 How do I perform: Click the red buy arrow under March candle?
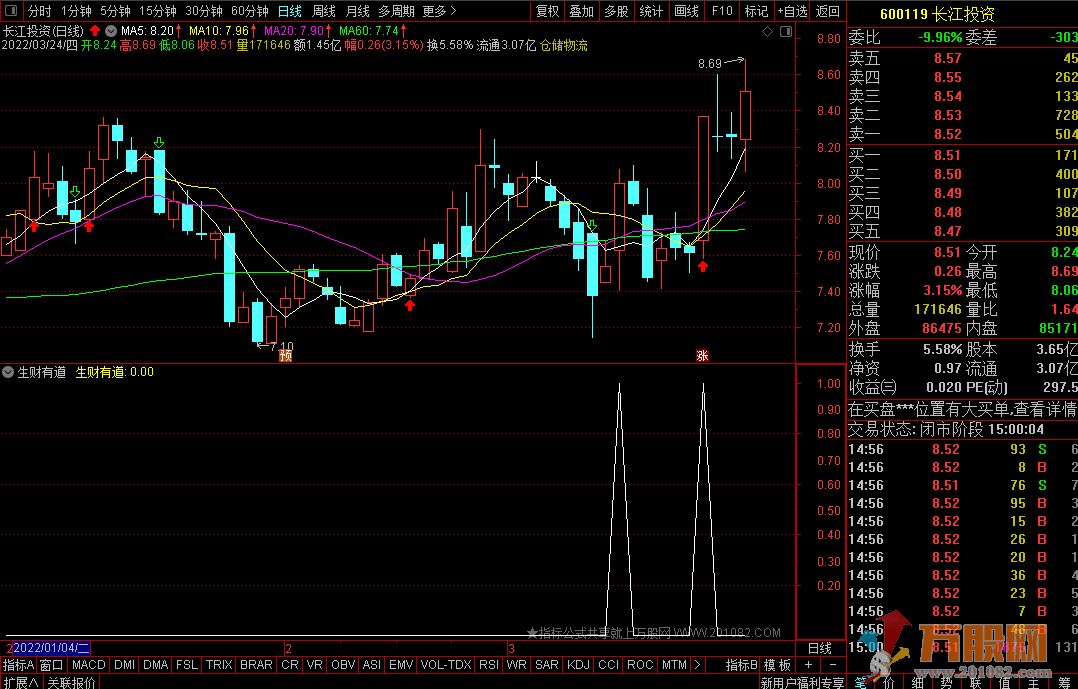tap(703, 266)
